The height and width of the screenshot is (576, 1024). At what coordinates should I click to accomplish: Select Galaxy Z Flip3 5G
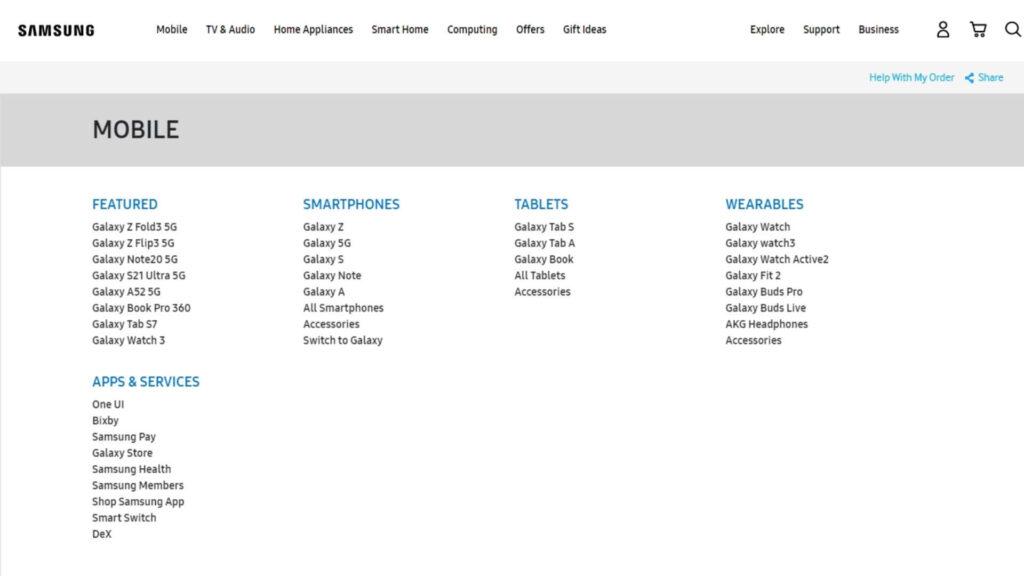(x=133, y=243)
